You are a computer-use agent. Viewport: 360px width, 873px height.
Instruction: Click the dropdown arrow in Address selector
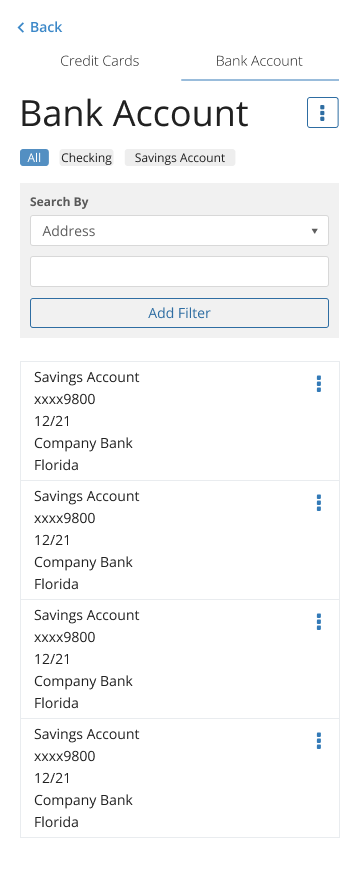314,231
